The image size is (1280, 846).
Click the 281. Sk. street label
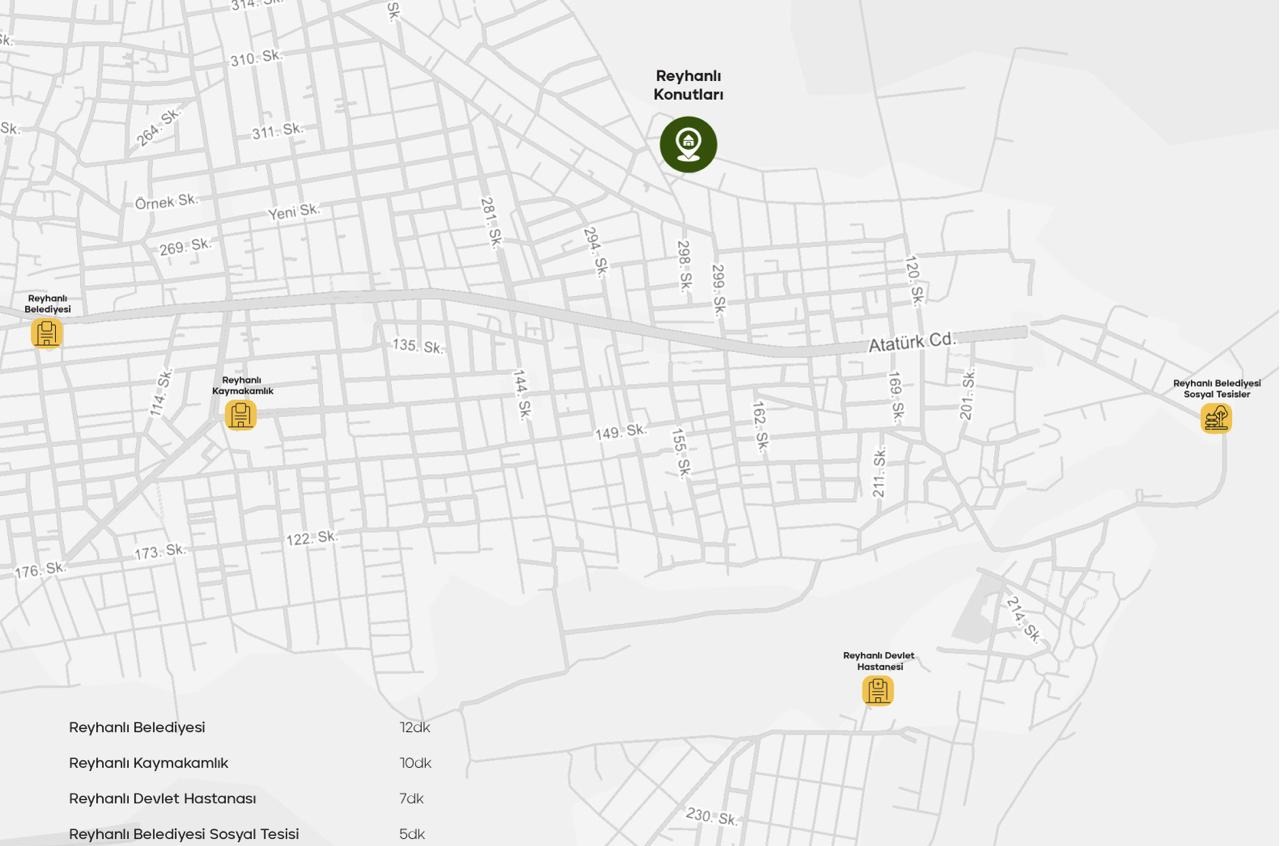click(x=491, y=223)
